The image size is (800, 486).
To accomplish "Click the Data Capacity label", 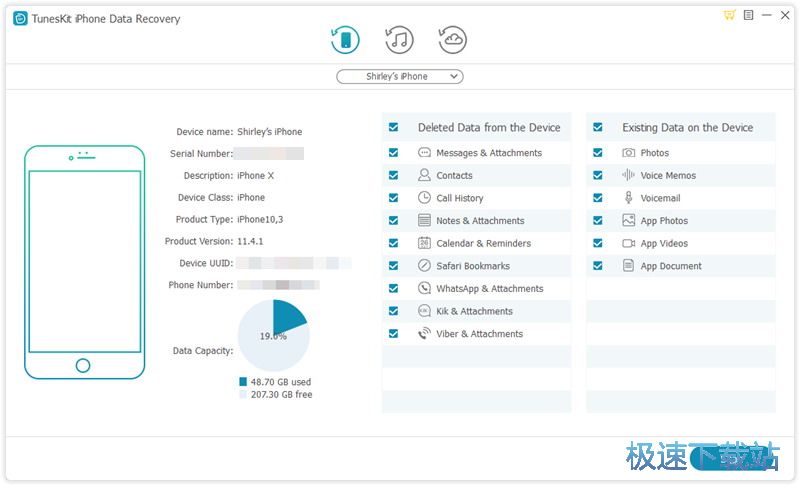I will pos(203,351).
